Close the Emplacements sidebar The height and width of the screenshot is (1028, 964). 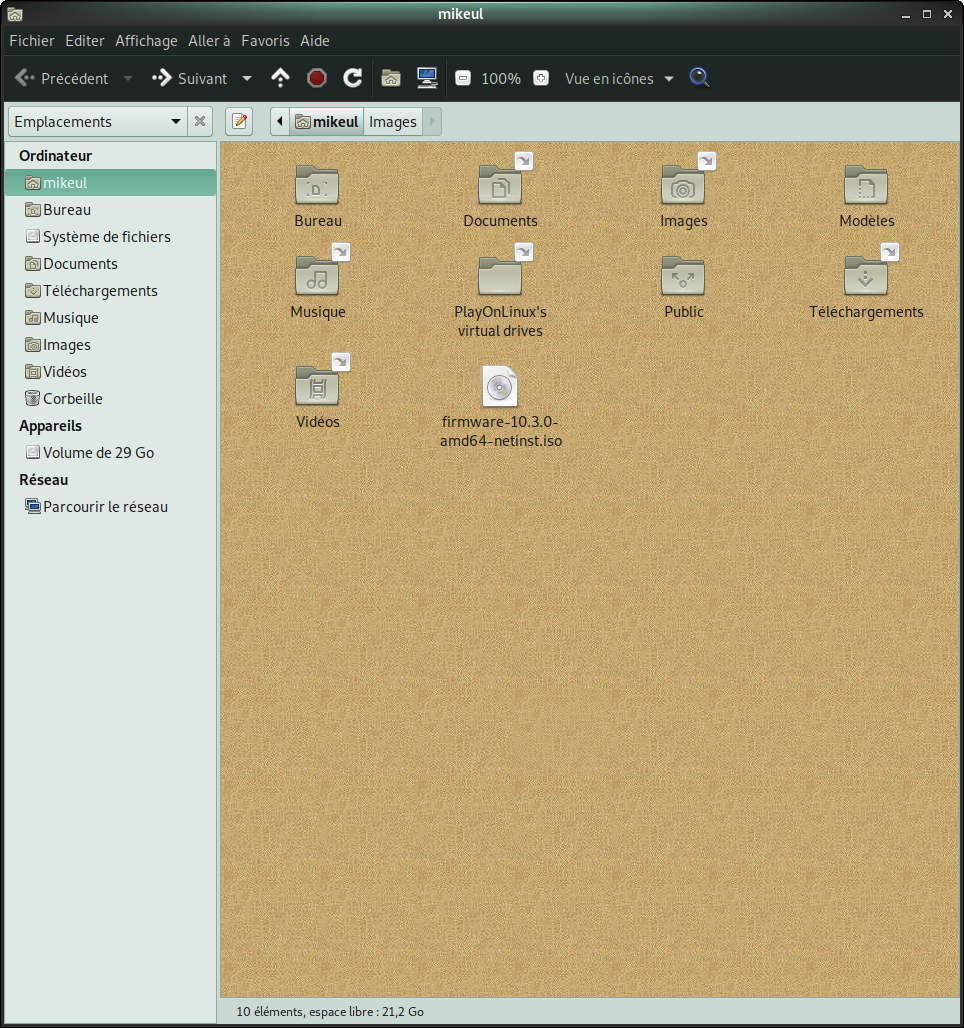tap(200, 121)
